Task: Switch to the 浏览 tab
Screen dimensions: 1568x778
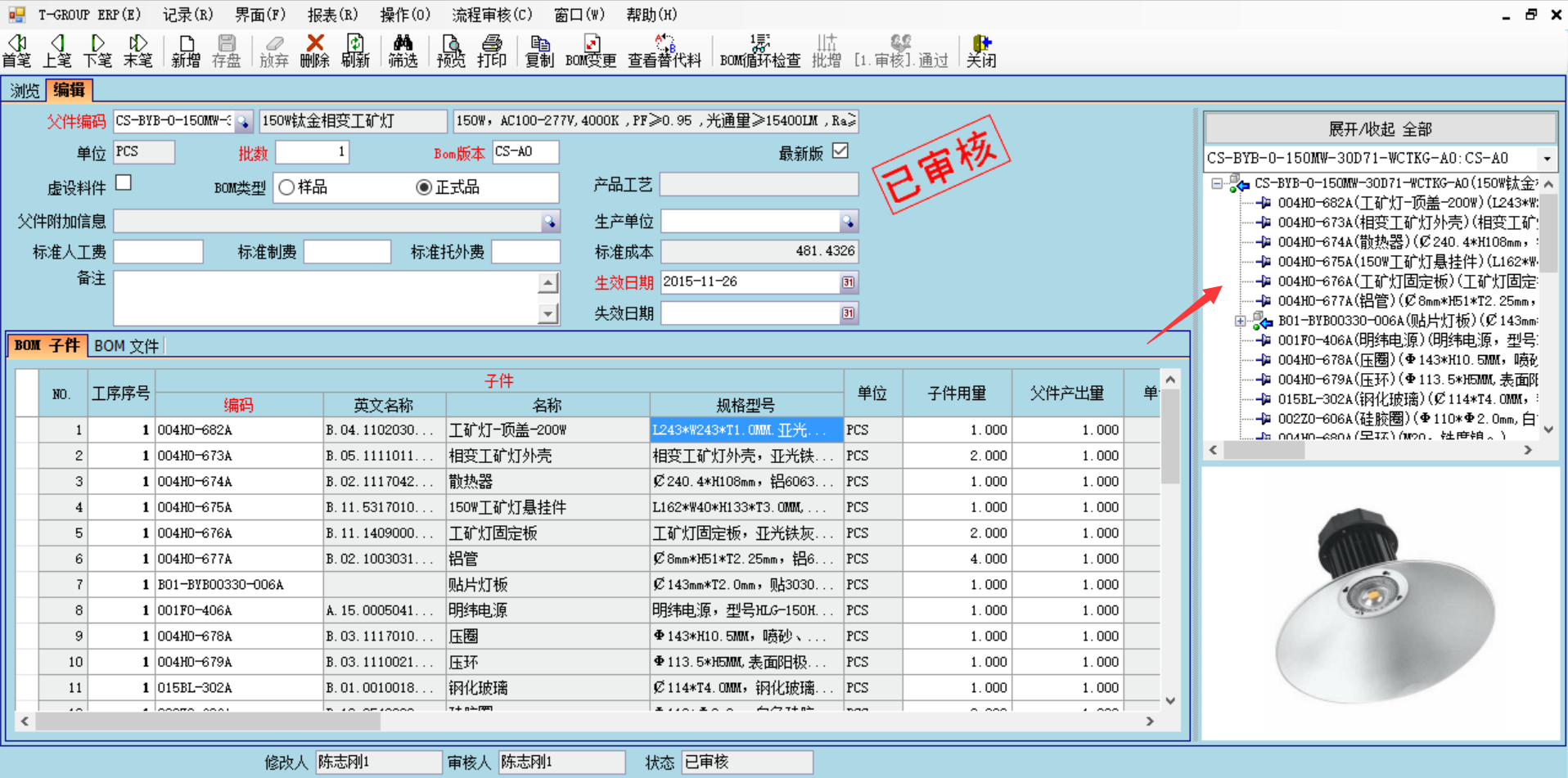Action: click(23, 90)
